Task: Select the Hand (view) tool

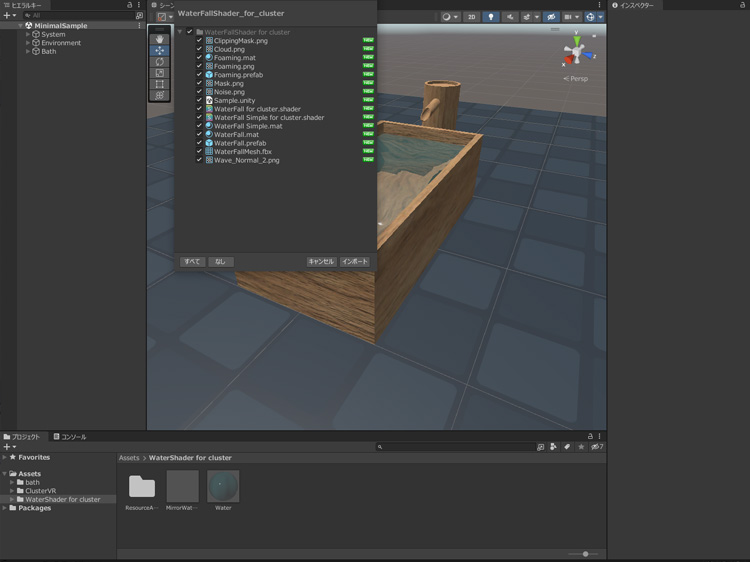Action: (x=160, y=38)
